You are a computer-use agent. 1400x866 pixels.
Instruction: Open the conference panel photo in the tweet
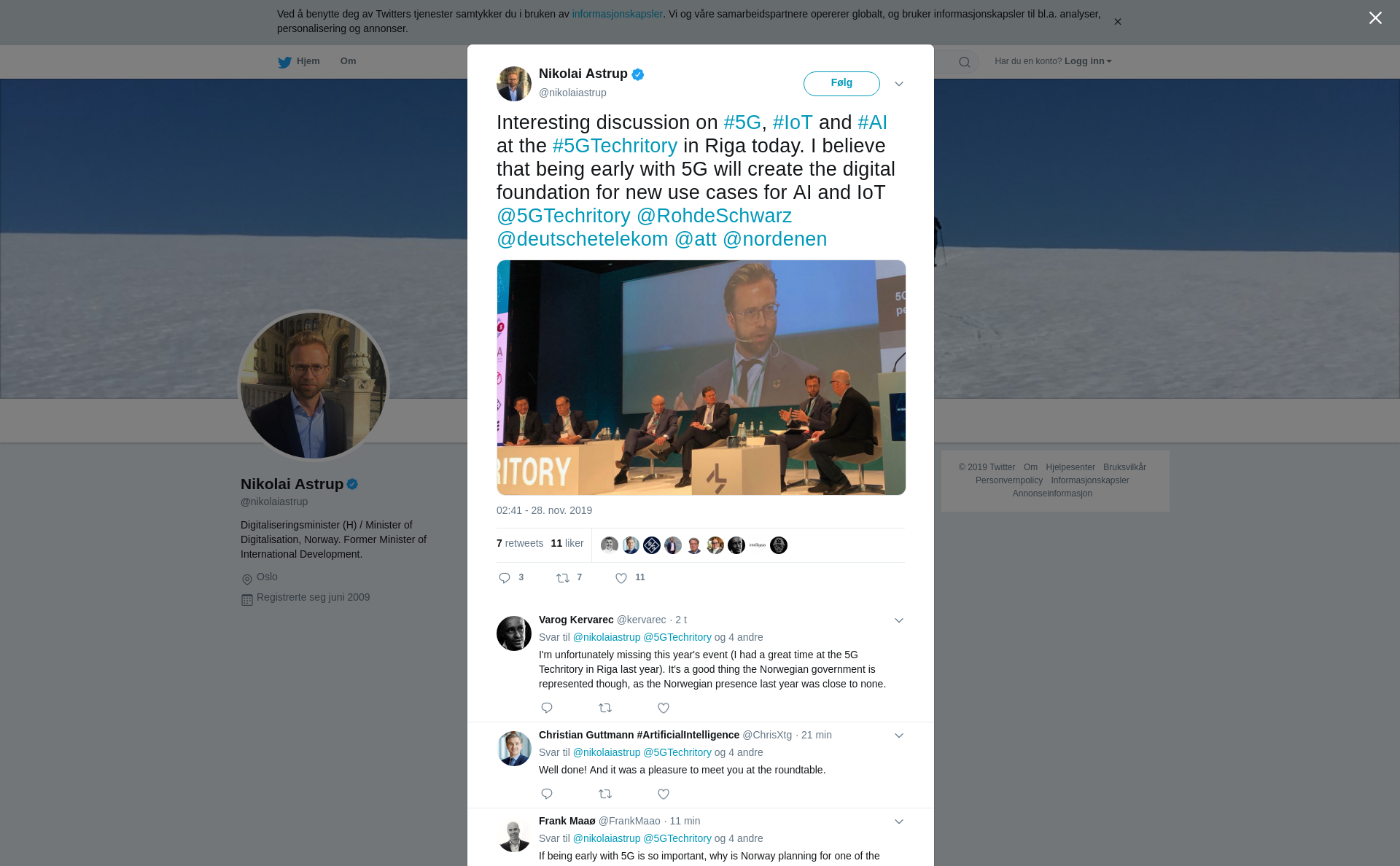pyautogui.click(x=701, y=378)
